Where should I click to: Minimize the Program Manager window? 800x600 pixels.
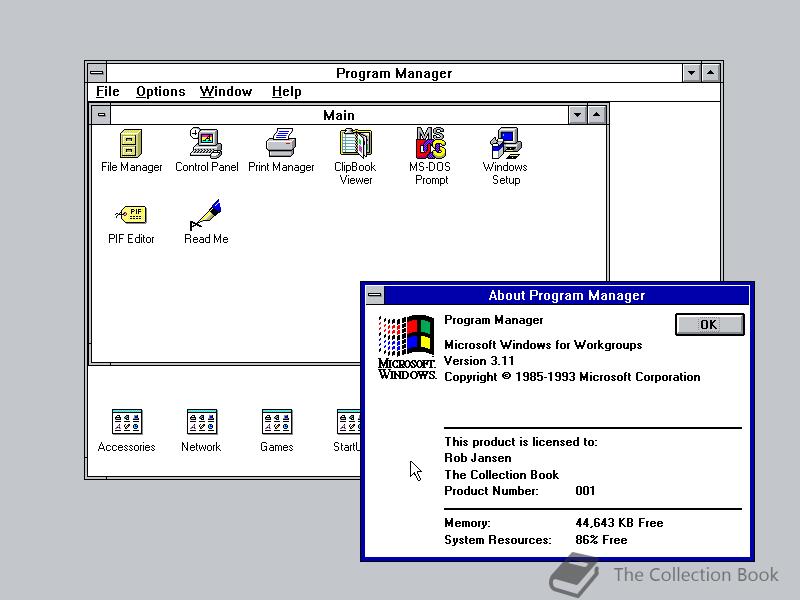691,73
